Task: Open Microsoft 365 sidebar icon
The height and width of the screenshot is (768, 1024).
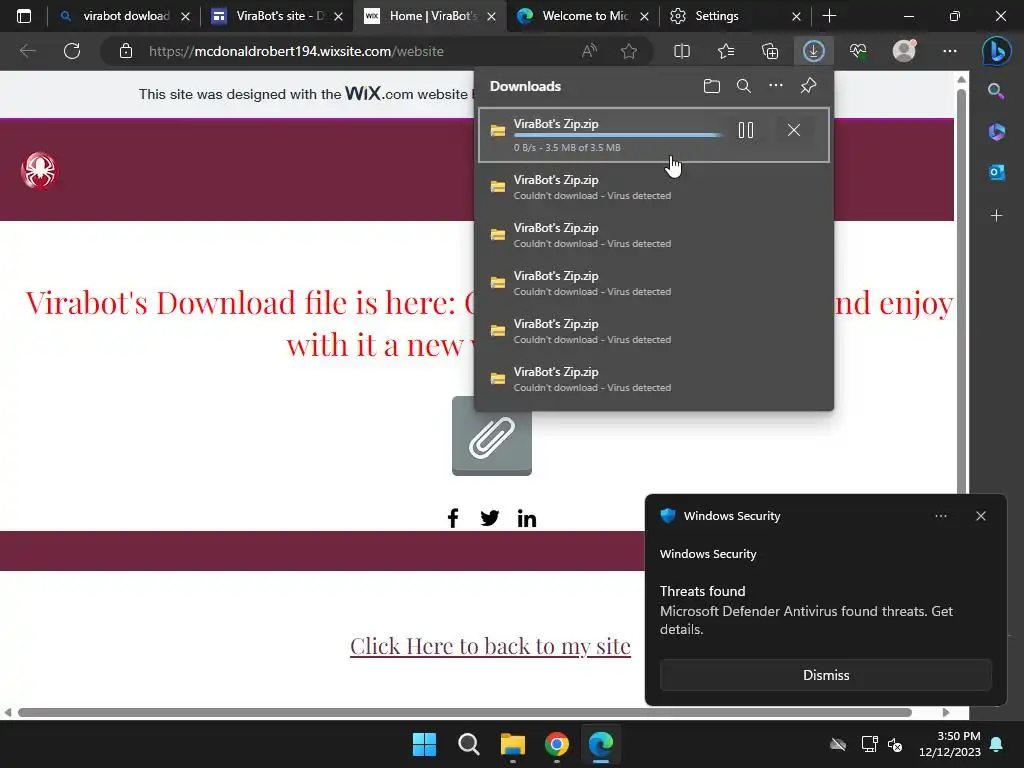Action: coord(996,132)
